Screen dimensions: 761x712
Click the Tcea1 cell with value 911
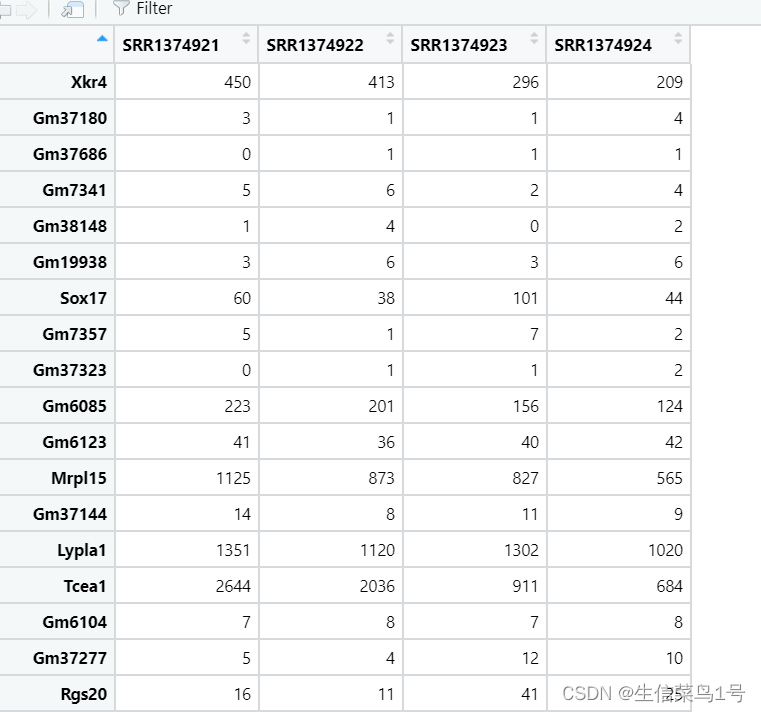[x=475, y=586]
